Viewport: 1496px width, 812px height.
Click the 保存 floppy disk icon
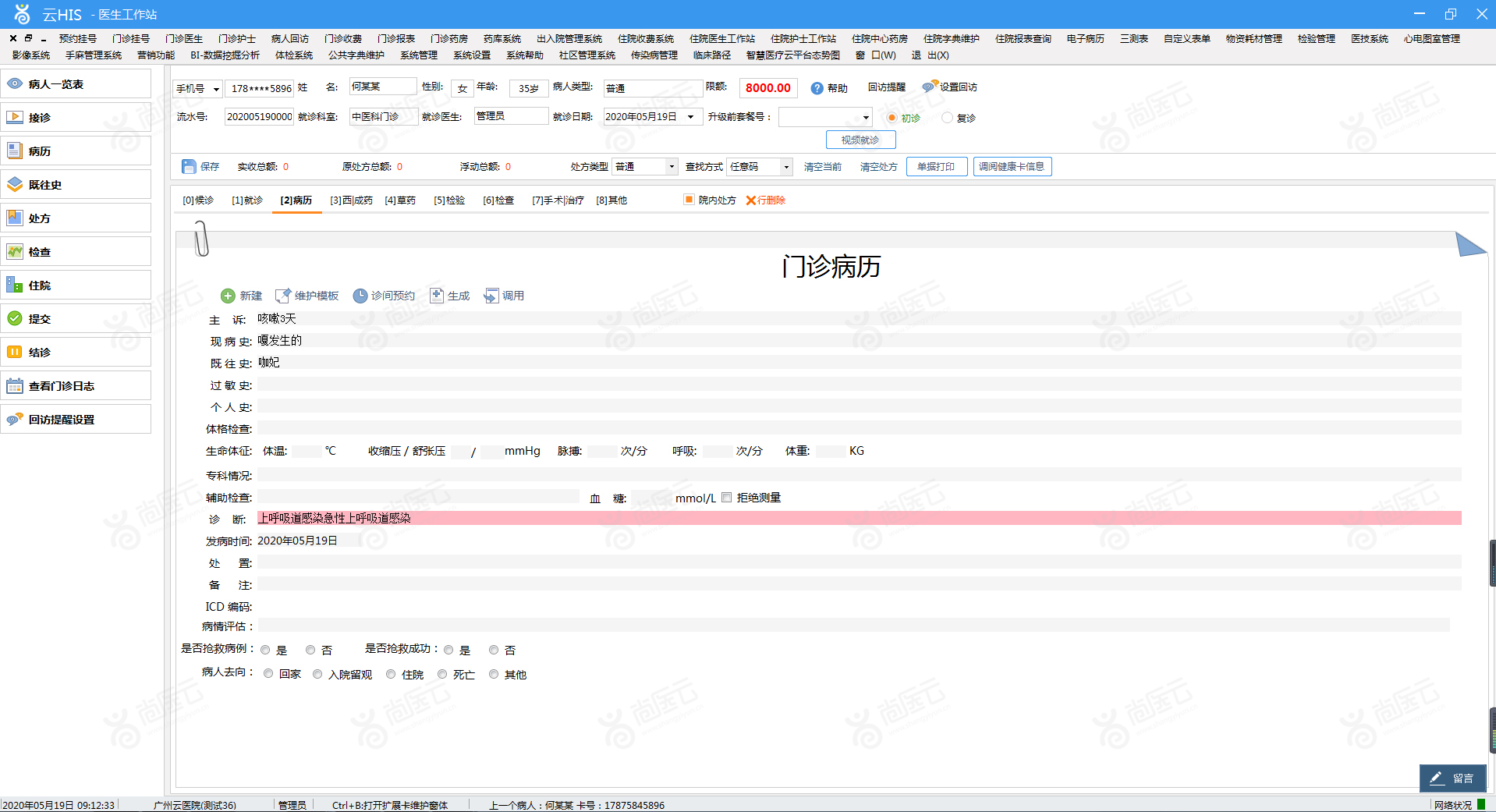tap(189, 166)
